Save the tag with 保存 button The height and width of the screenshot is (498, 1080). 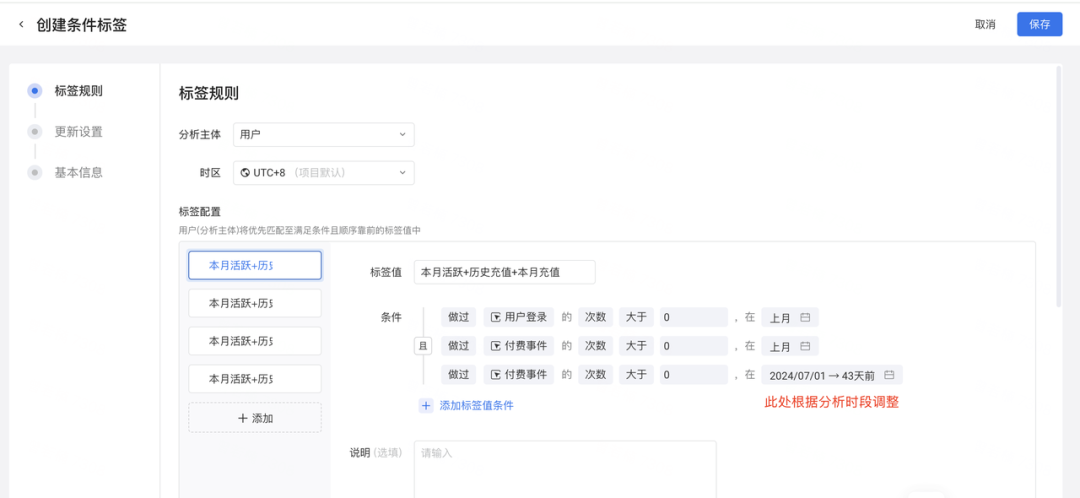1039,25
